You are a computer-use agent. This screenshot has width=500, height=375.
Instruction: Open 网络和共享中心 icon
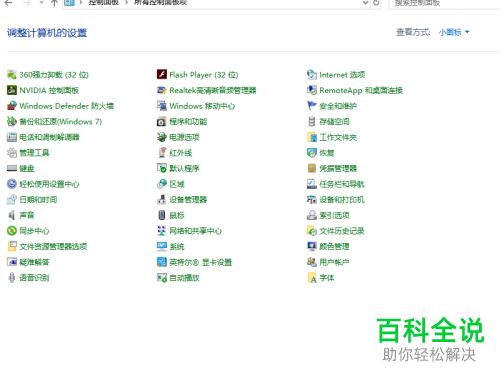[x=162, y=231]
